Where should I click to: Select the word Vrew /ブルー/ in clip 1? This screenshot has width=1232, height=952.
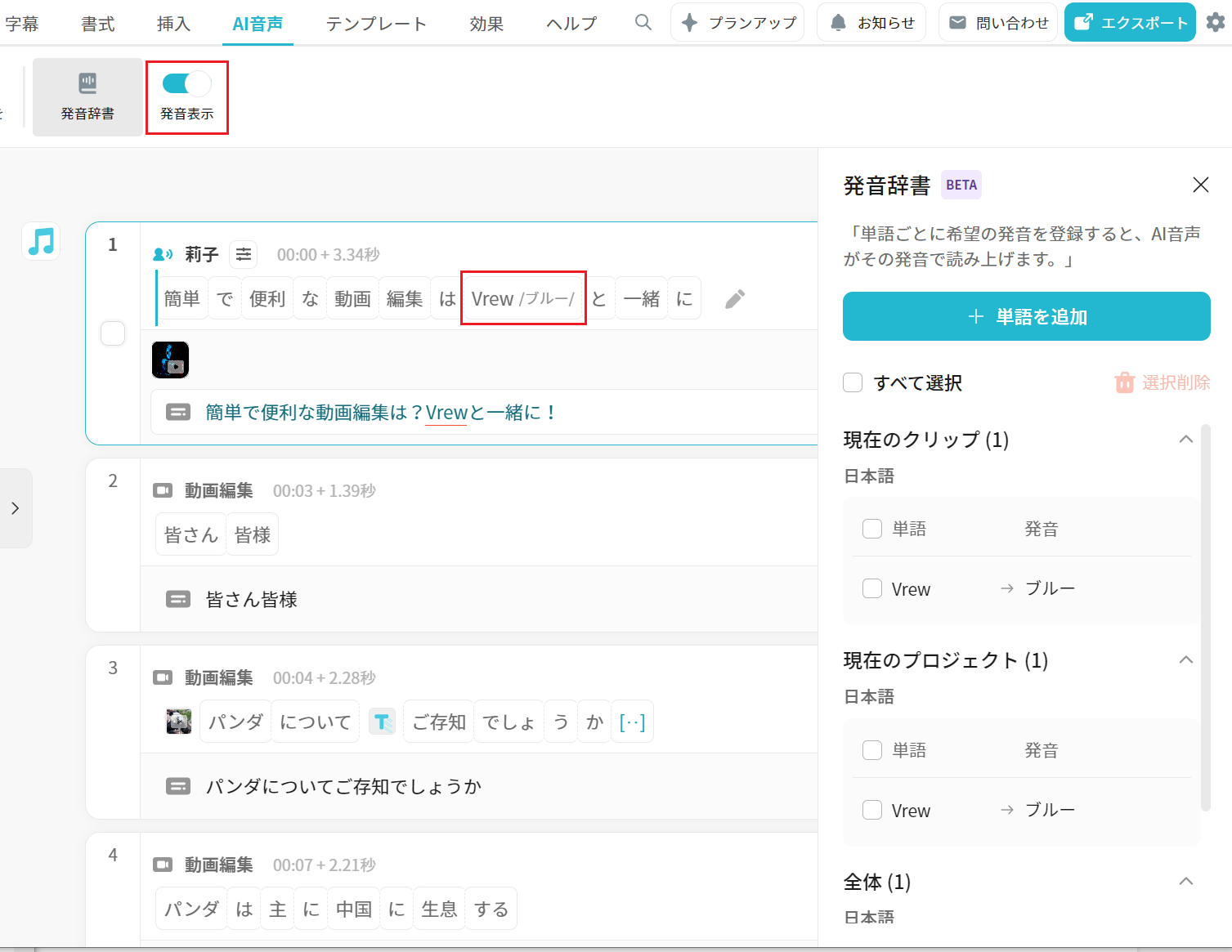click(523, 299)
